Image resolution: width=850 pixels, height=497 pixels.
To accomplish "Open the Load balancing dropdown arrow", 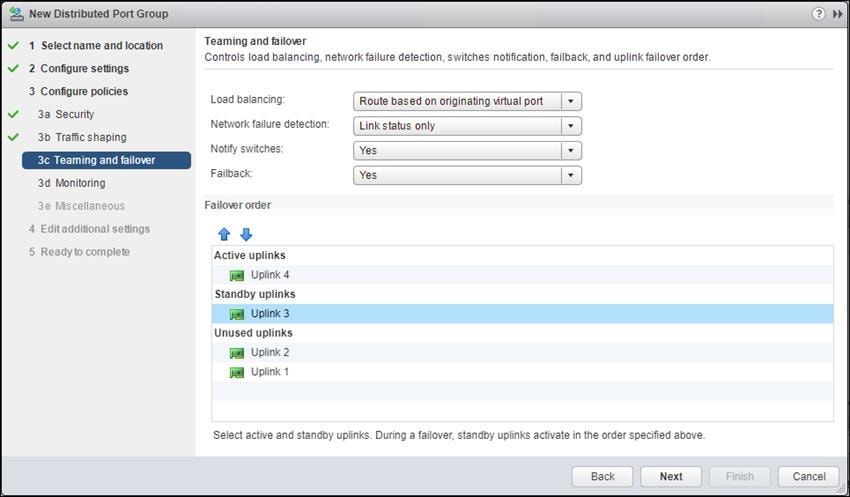I will (x=571, y=101).
